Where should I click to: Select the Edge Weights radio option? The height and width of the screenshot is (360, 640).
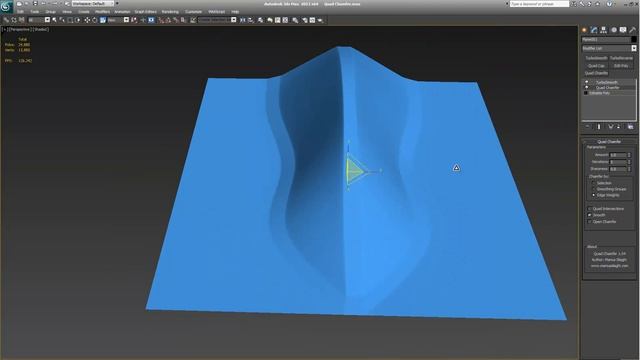point(594,195)
